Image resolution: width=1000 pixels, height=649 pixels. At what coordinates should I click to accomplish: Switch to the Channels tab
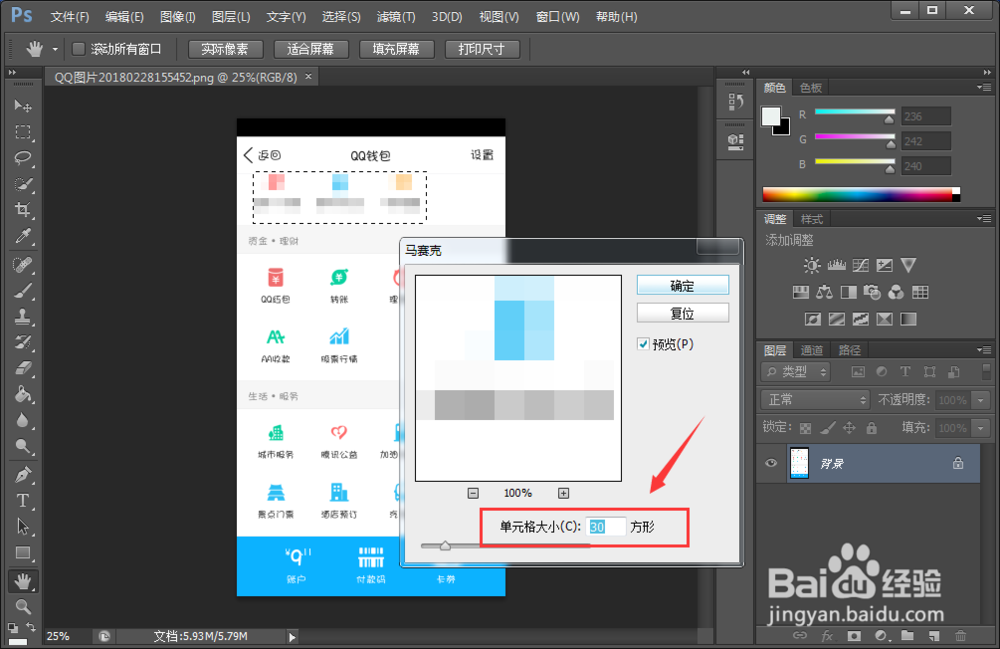point(811,350)
